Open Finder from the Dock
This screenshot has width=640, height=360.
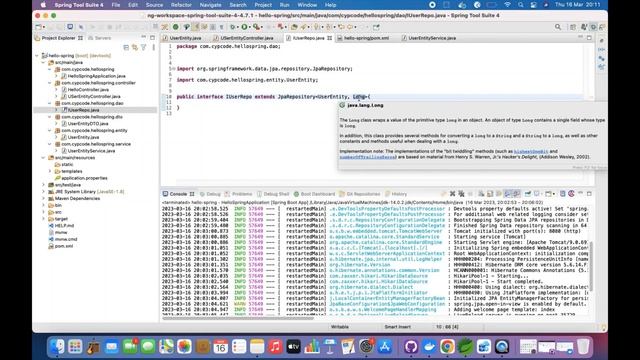[x=57, y=347]
